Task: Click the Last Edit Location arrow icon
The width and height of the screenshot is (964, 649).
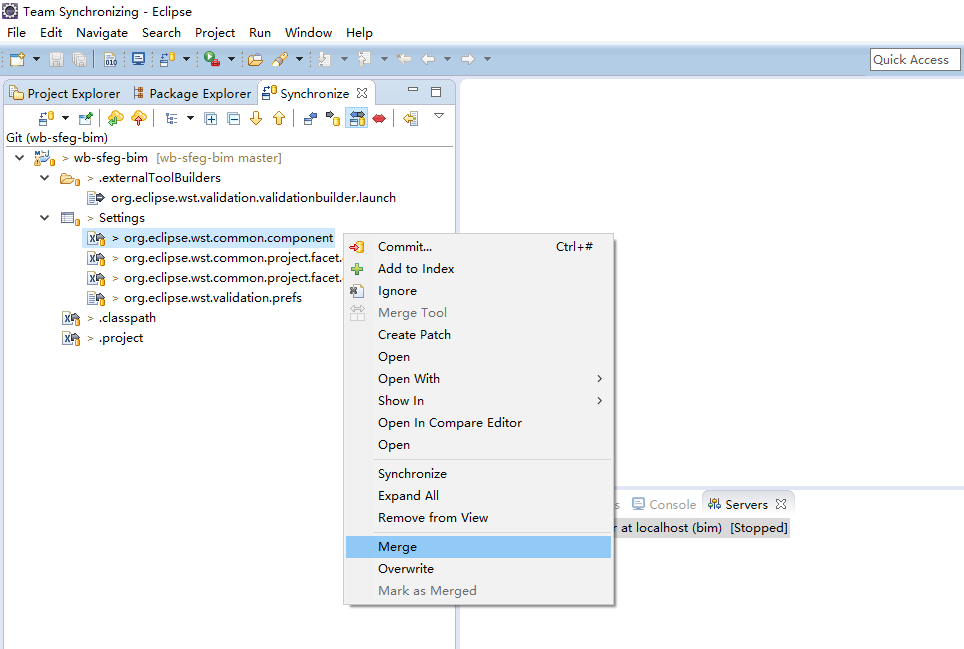Action: 404,59
